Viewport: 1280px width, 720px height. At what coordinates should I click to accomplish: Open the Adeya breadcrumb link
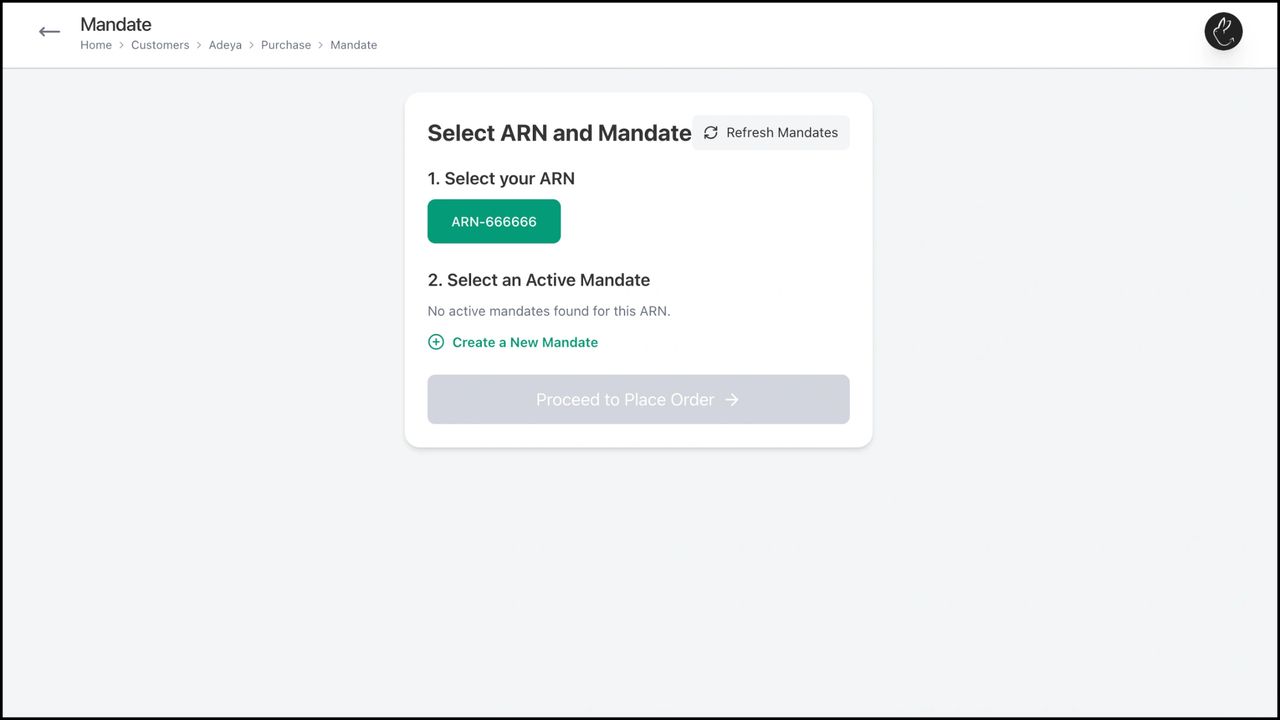pyautogui.click(x=225, y=45)
